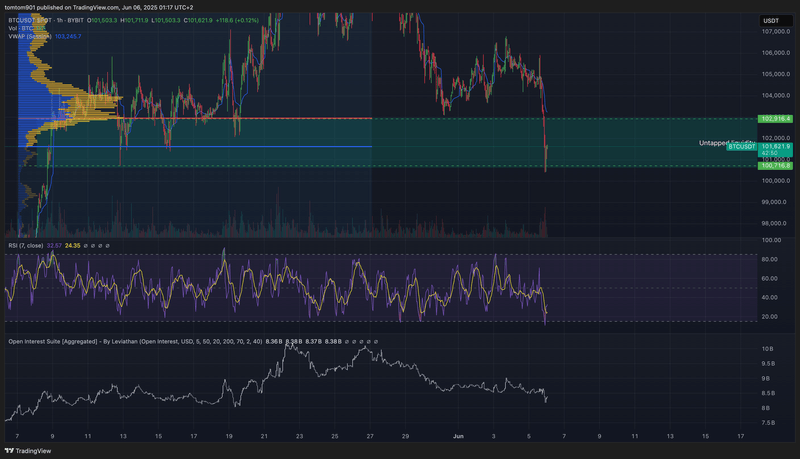
Task: Click the published by tomtom901 header text
Action: pos(98,8)
